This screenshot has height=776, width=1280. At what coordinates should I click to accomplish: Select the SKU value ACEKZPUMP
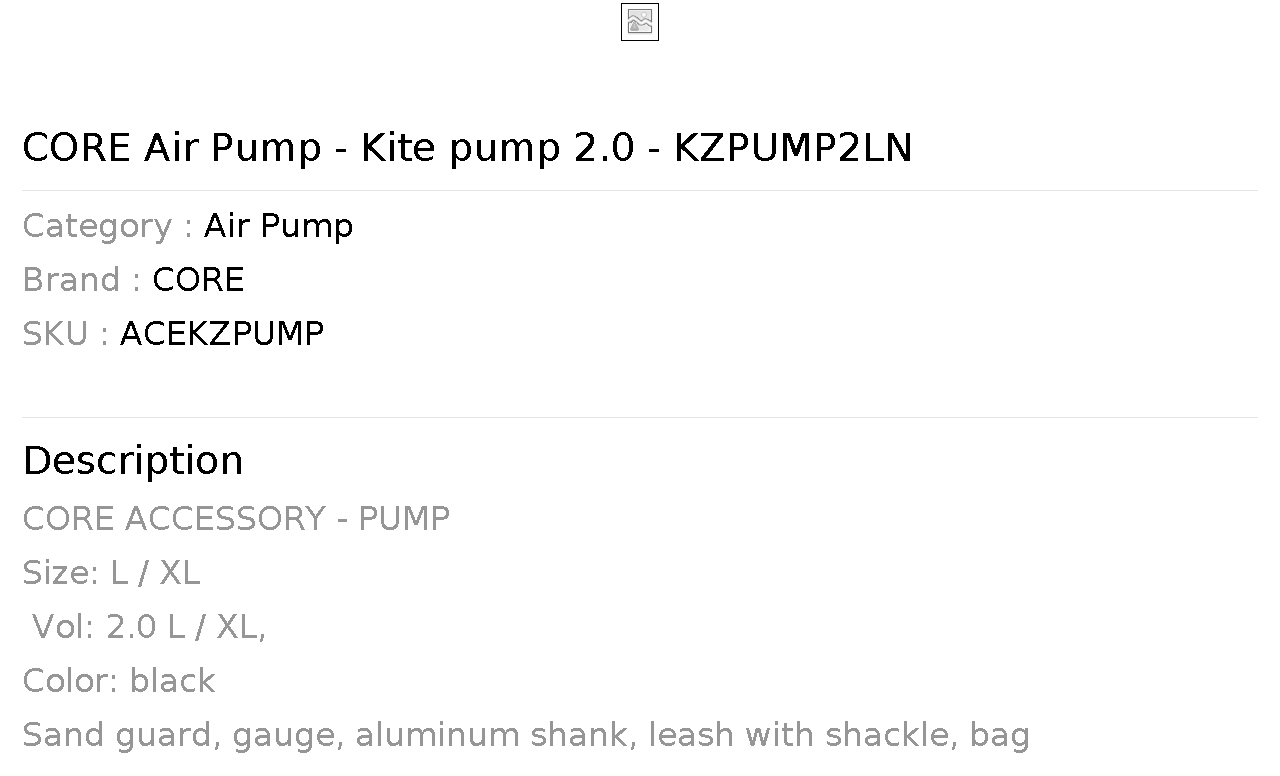(222, 334)
